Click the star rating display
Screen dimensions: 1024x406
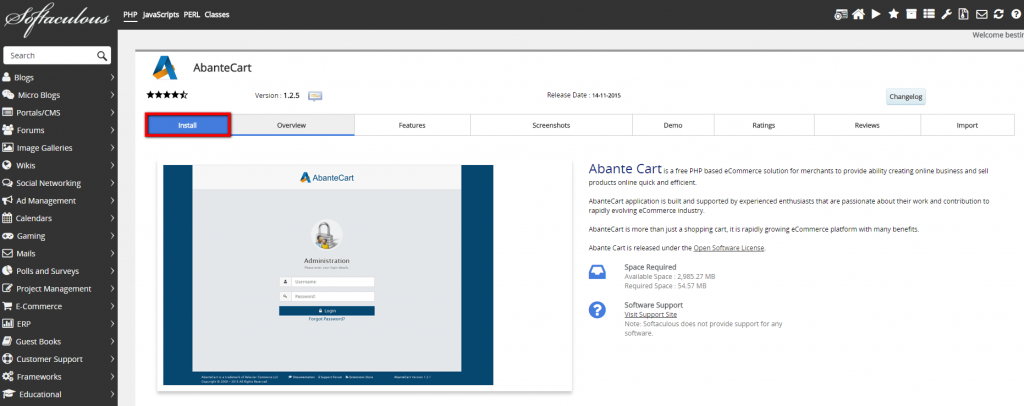click(x=167, y=95)
